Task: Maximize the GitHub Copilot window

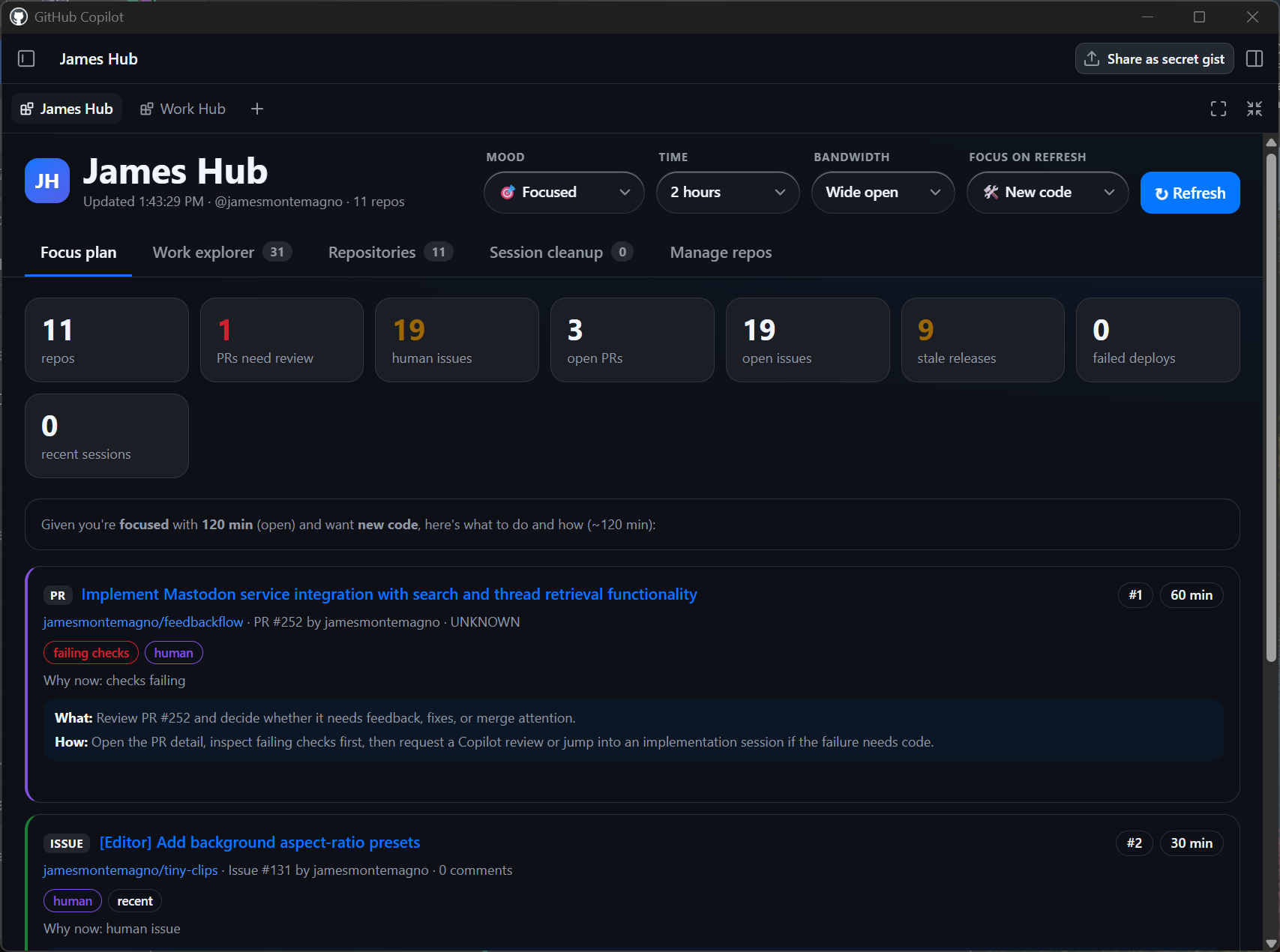Action: click(x=1200, y=16)
